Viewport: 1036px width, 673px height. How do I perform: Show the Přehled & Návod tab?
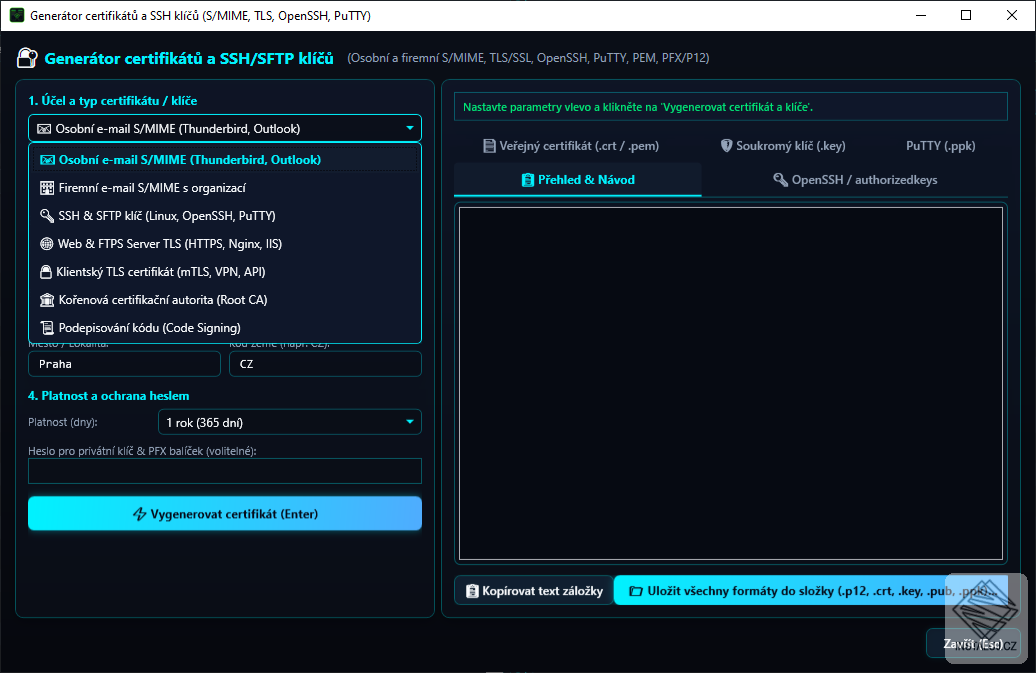[x=578, y=180]
